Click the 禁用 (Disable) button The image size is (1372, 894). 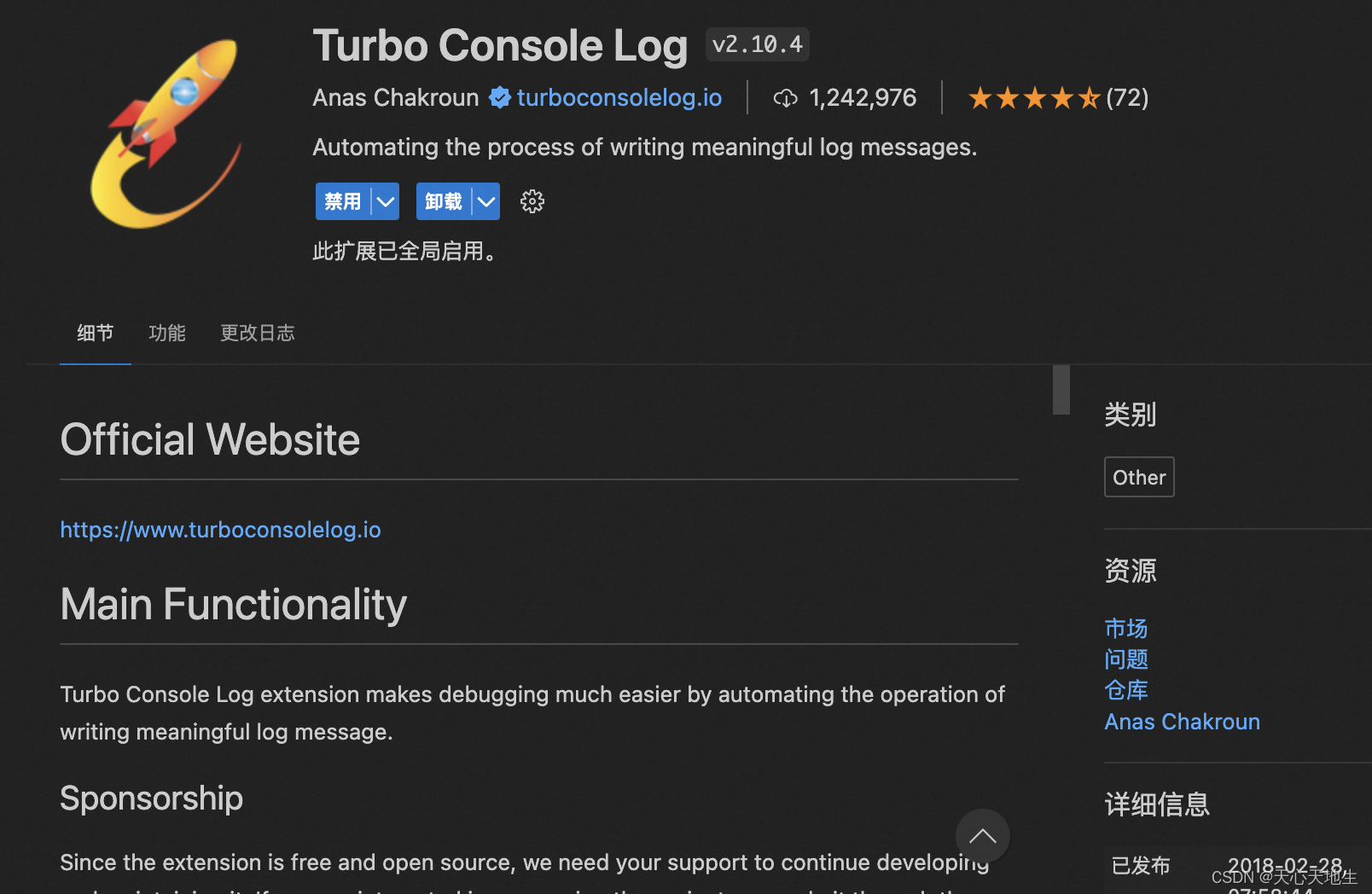click(343, 201)
